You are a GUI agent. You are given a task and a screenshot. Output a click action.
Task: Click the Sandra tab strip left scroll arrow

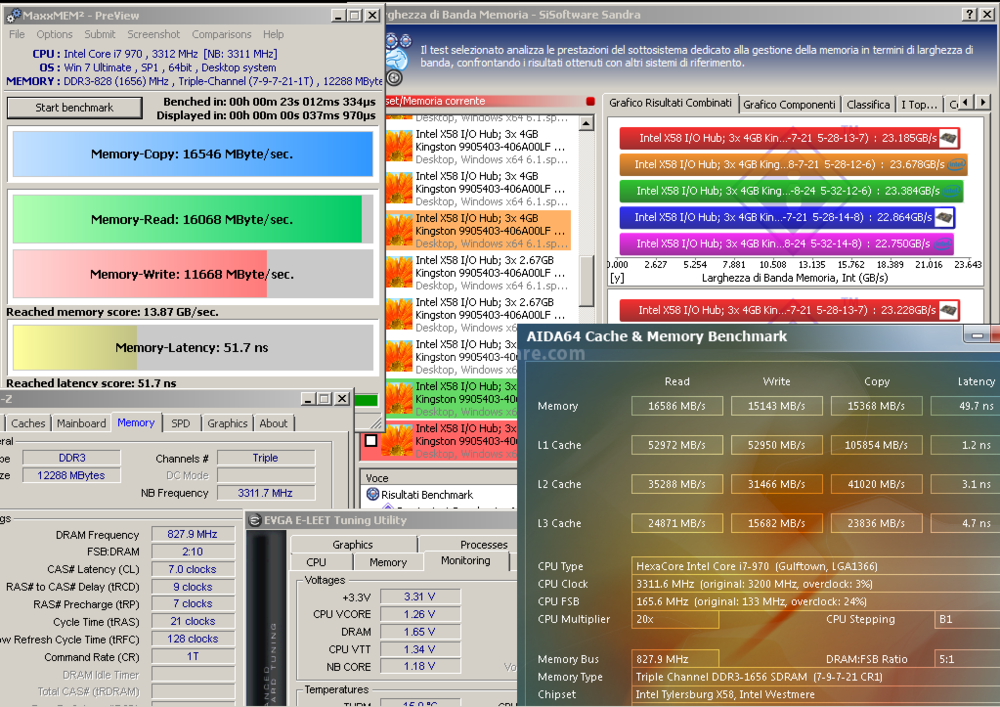click(x=966, y=102)
